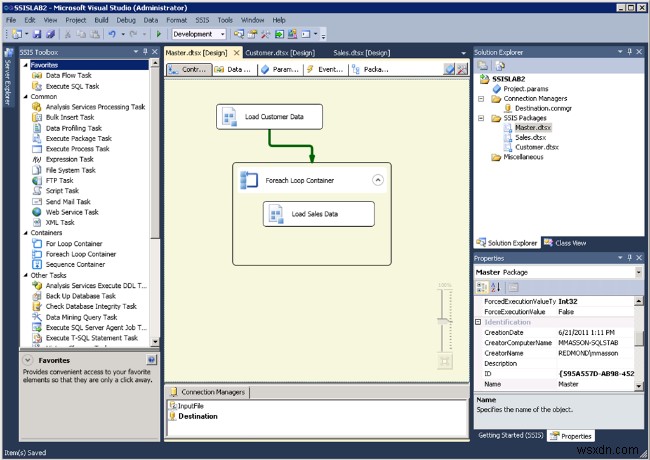Open the SSIS menu

tap(202, 20)
